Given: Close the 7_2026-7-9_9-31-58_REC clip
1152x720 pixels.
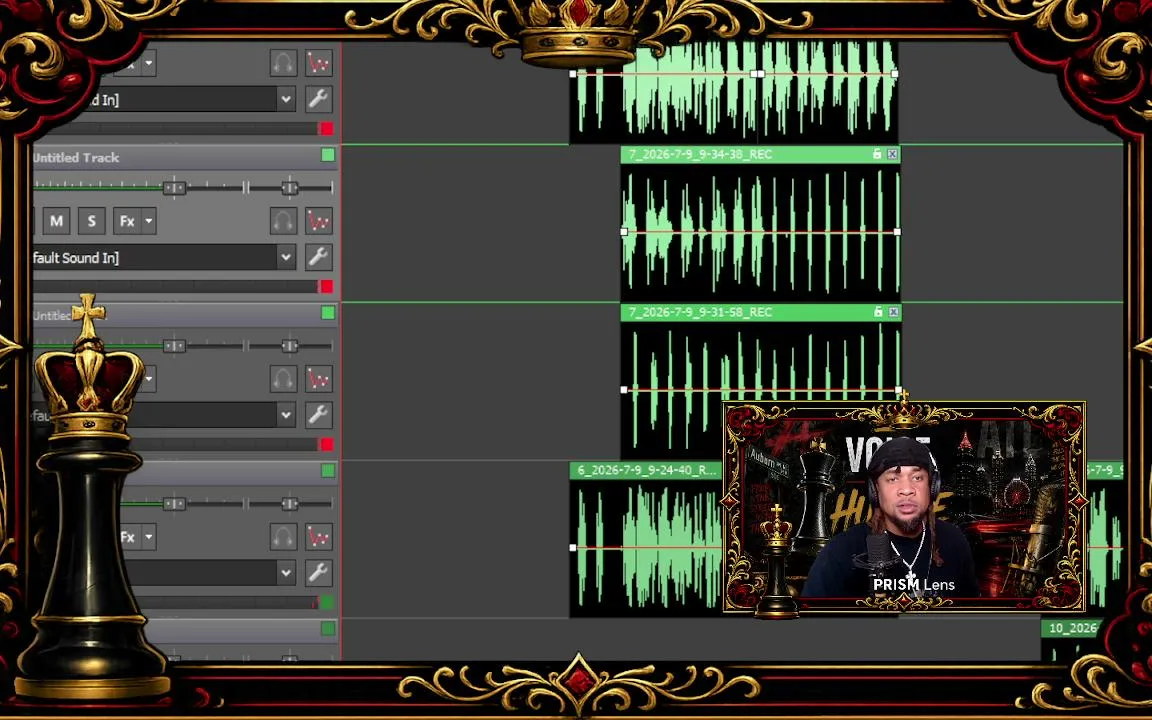Looking at the screenshot, I should point(893,312).
